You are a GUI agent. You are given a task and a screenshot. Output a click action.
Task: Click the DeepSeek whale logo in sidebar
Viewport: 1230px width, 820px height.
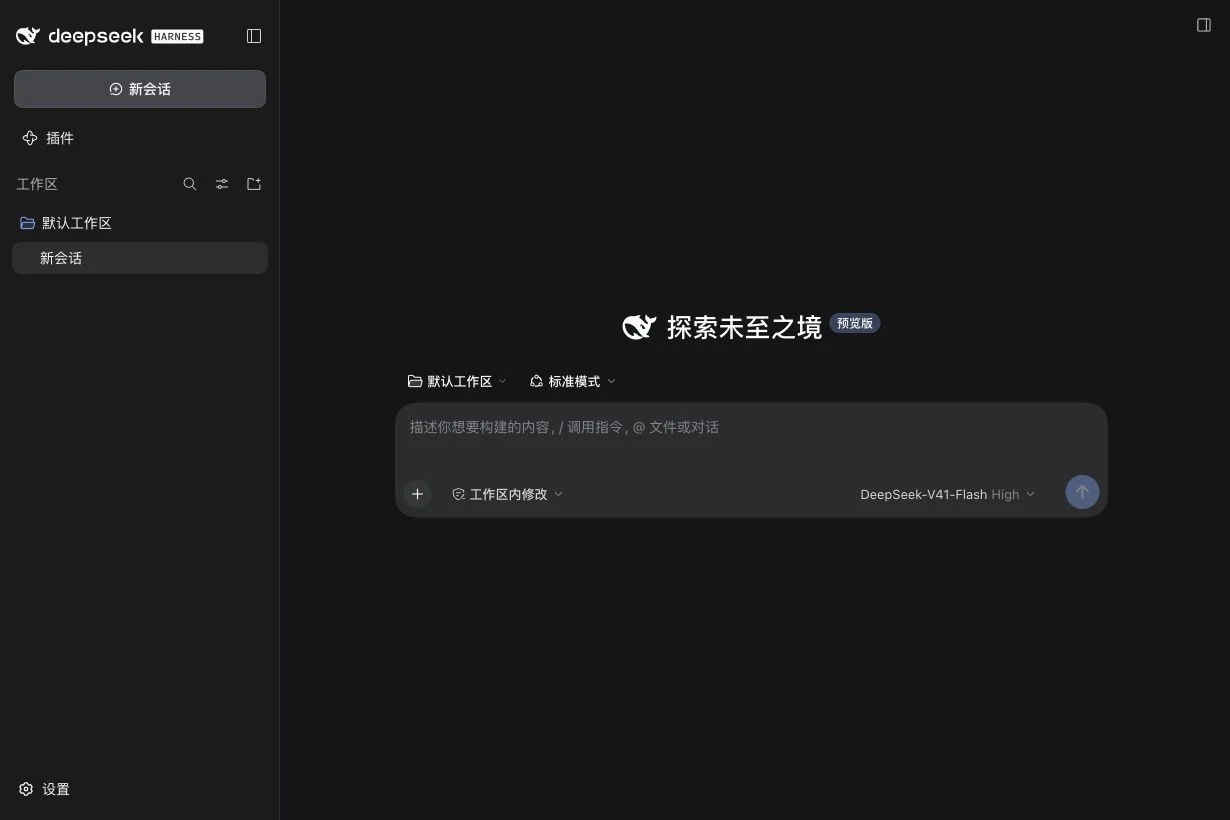[x=28, y=36]
